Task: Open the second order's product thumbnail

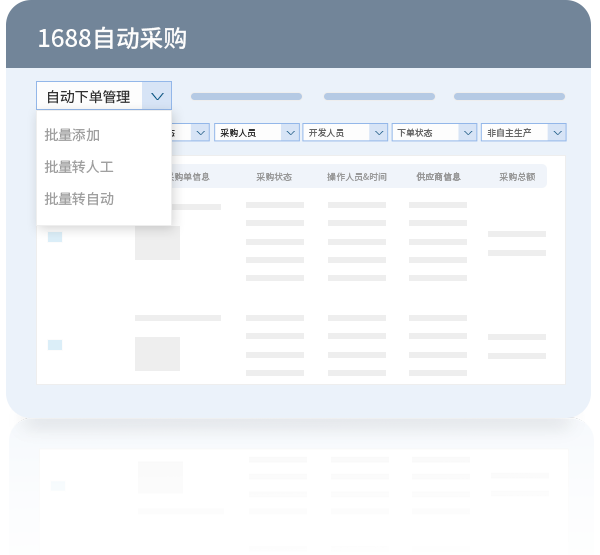Action: (x=157, y=354)
